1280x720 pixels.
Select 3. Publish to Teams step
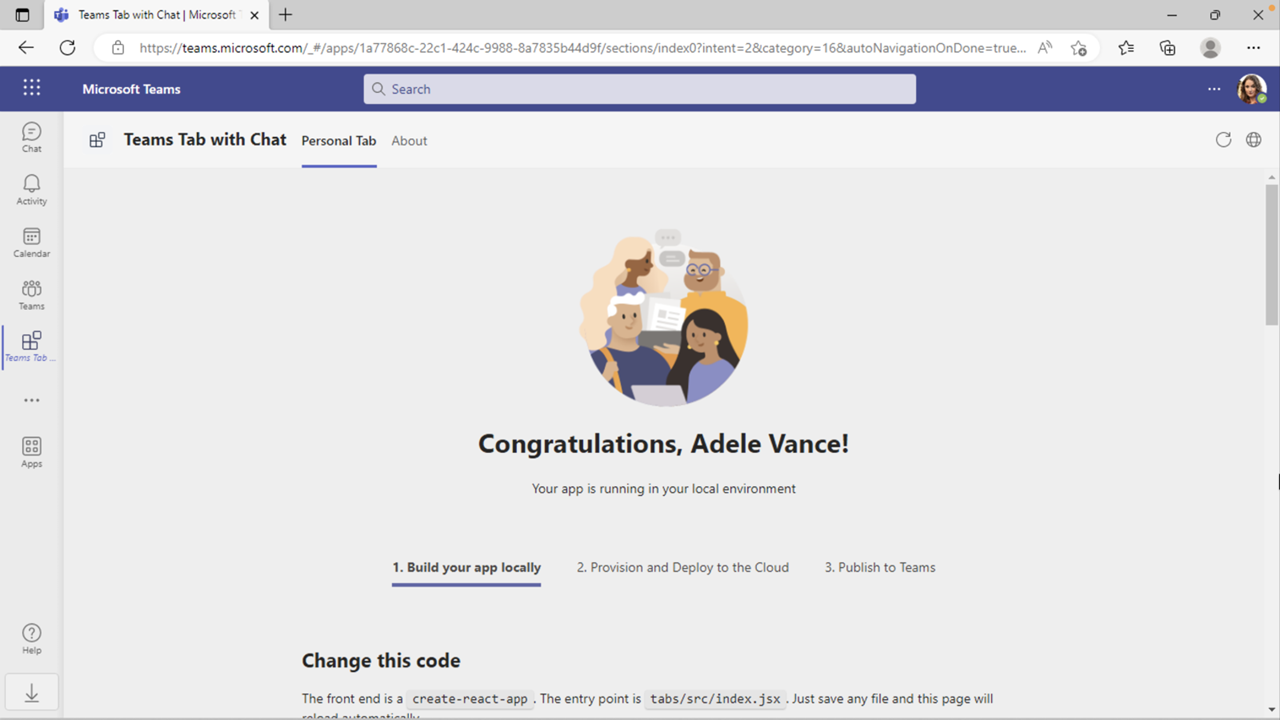pos(880,567)
